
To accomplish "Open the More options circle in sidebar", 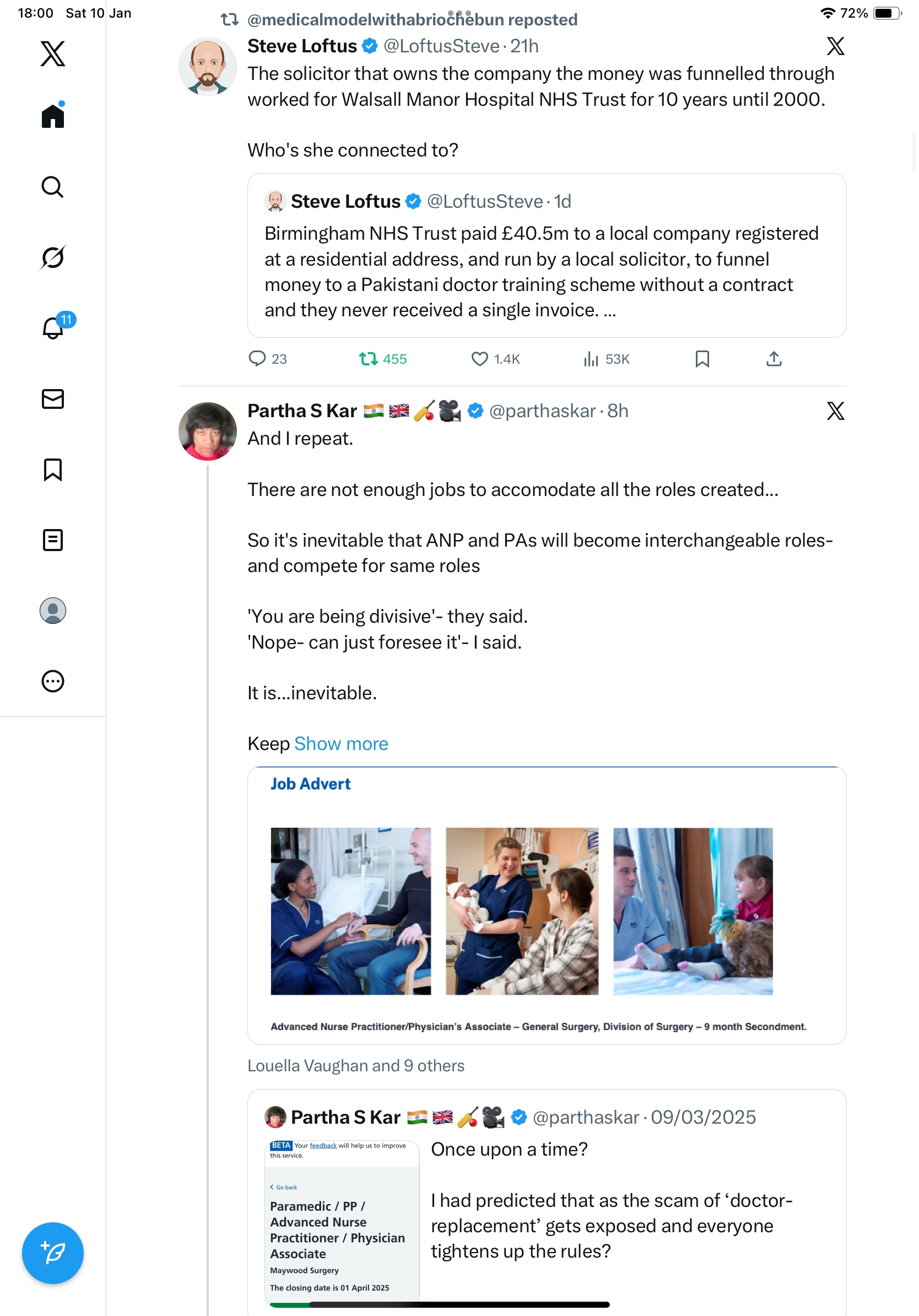I will 53,681.
